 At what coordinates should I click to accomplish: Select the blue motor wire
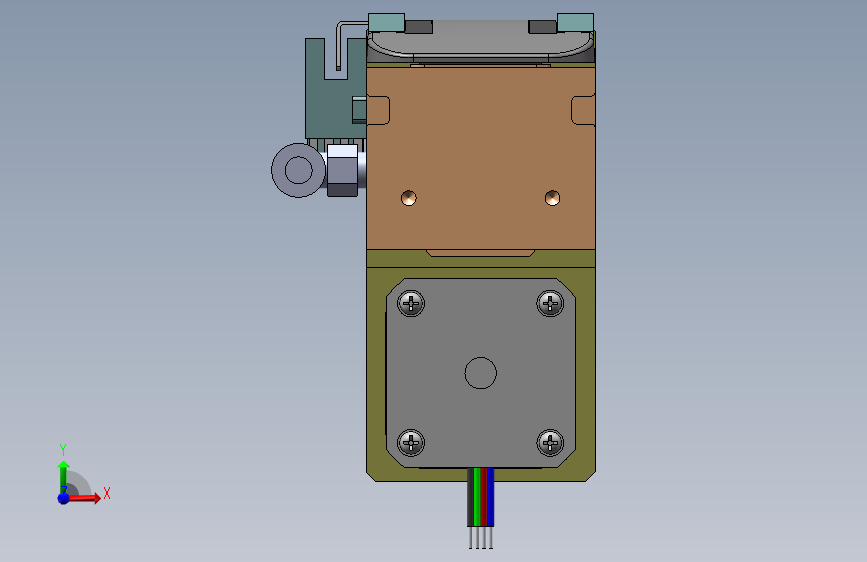tap(490, 497)
